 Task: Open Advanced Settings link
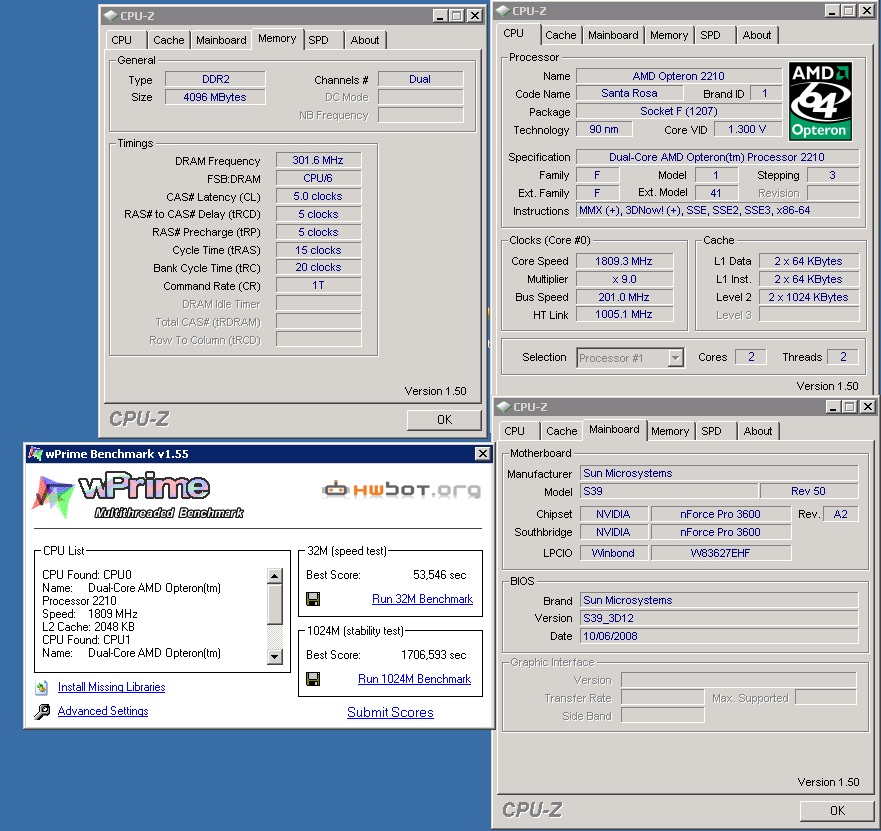coord(103,711)
